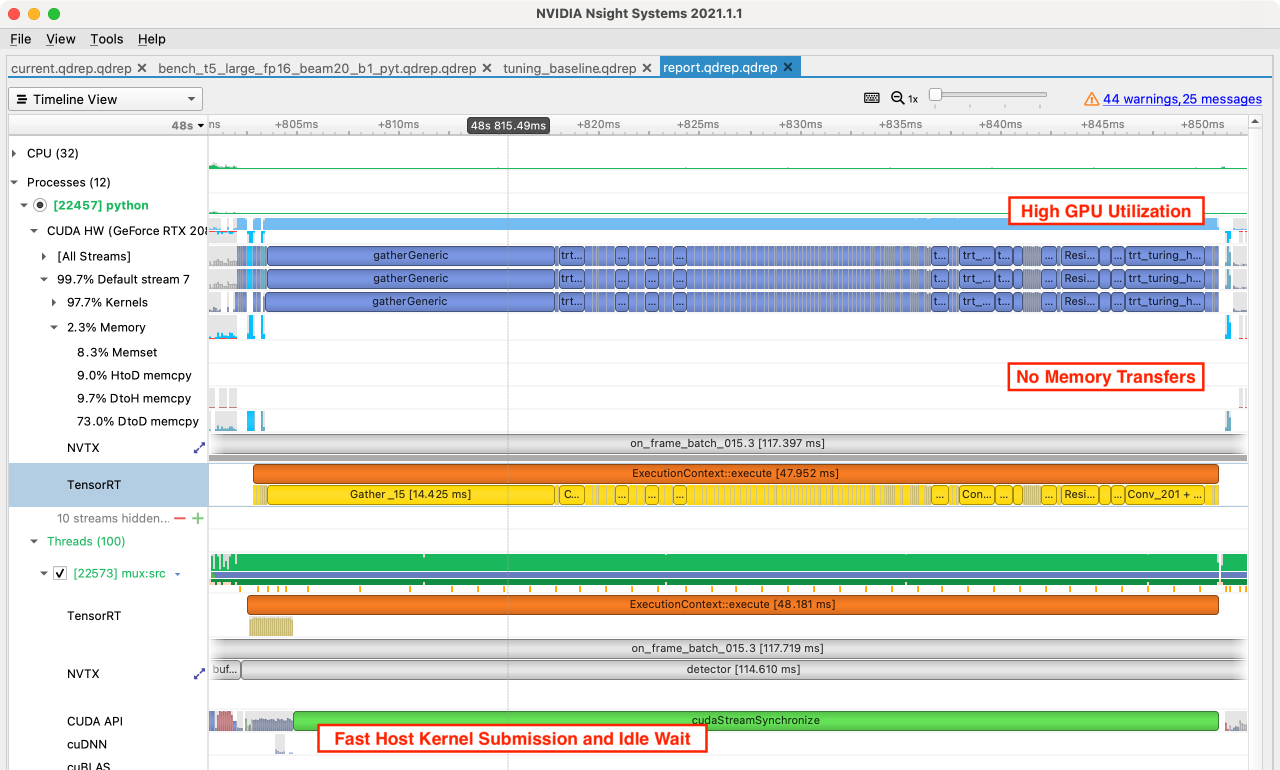This screenshot has width=1280, height=770.
Task: Click the keyboard shortcuts icon
Action: click(x=872, y=98)
